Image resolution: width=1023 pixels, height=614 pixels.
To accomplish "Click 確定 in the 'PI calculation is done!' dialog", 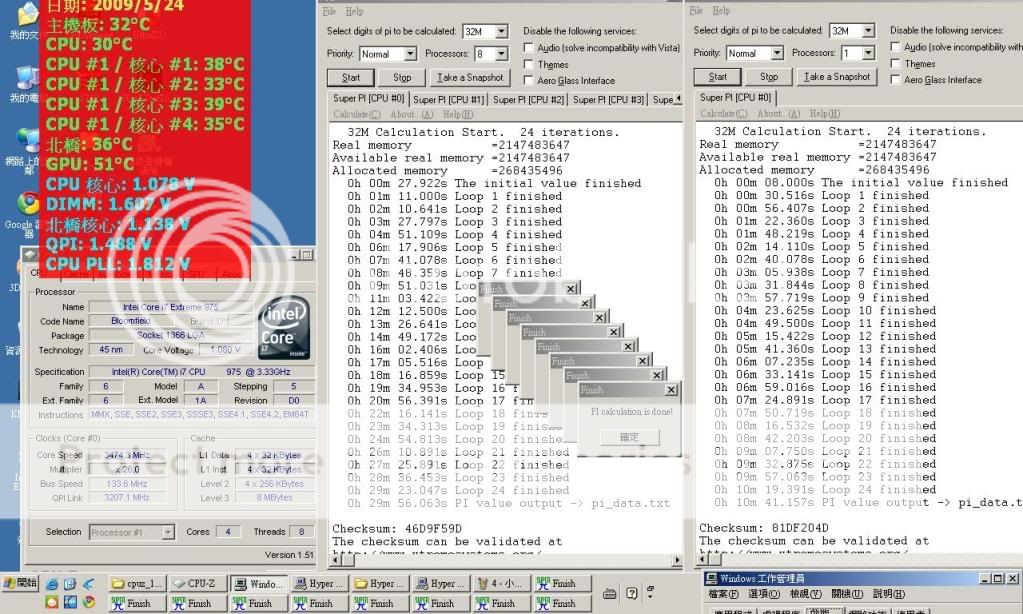I will pyautogui.click(x=629, y=437).
